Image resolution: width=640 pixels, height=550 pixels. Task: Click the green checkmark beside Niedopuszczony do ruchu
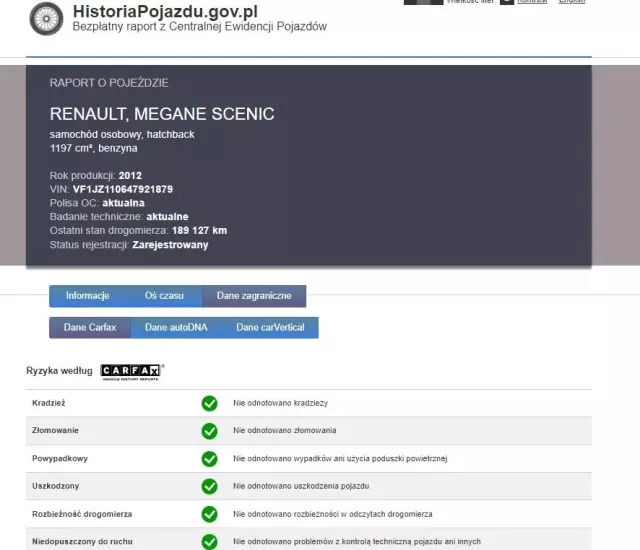(x=209, y=541)
